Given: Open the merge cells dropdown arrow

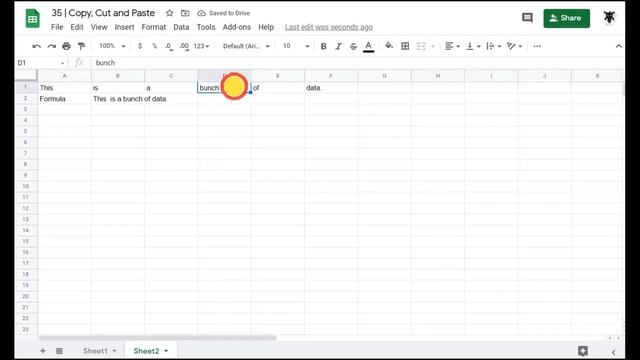Looking at the screenshot, I should tap(433, 47).
